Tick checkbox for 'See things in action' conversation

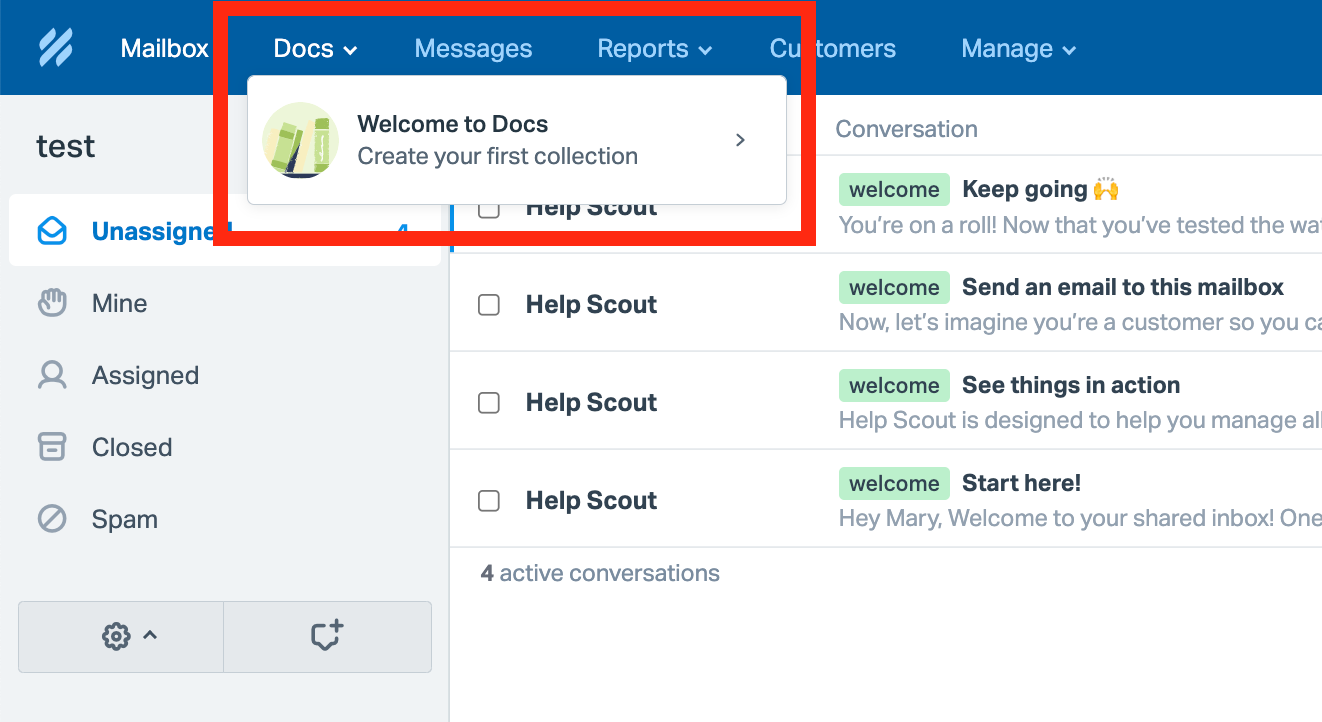coord(489,403)
